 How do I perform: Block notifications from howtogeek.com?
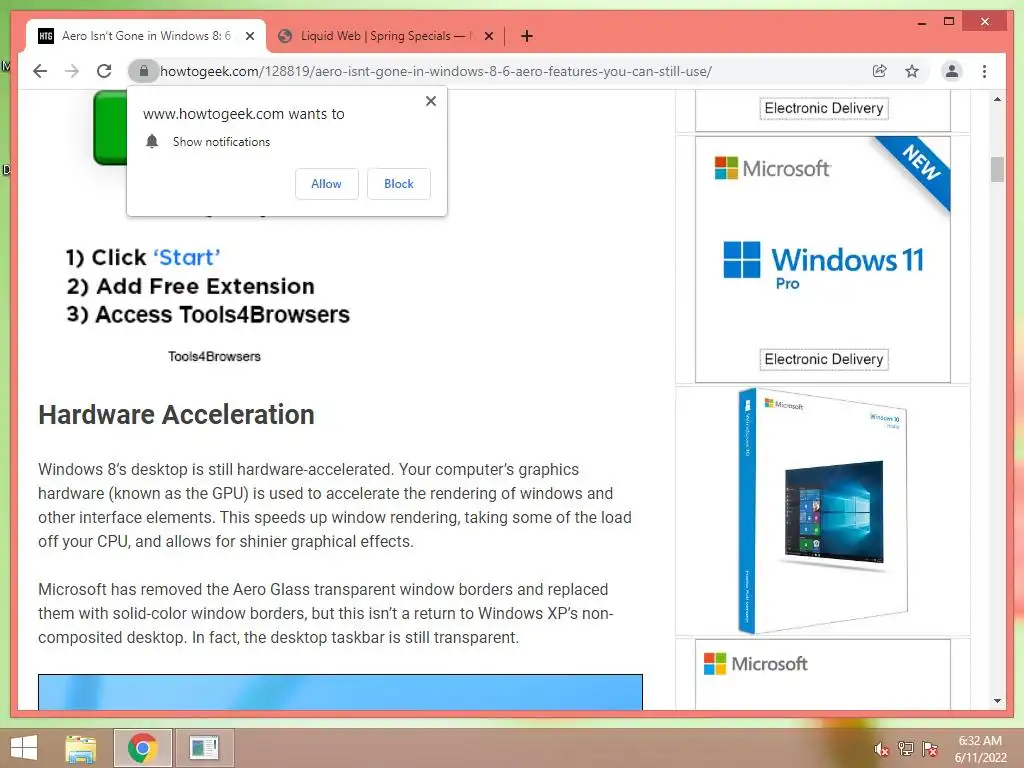click(398, 184)
